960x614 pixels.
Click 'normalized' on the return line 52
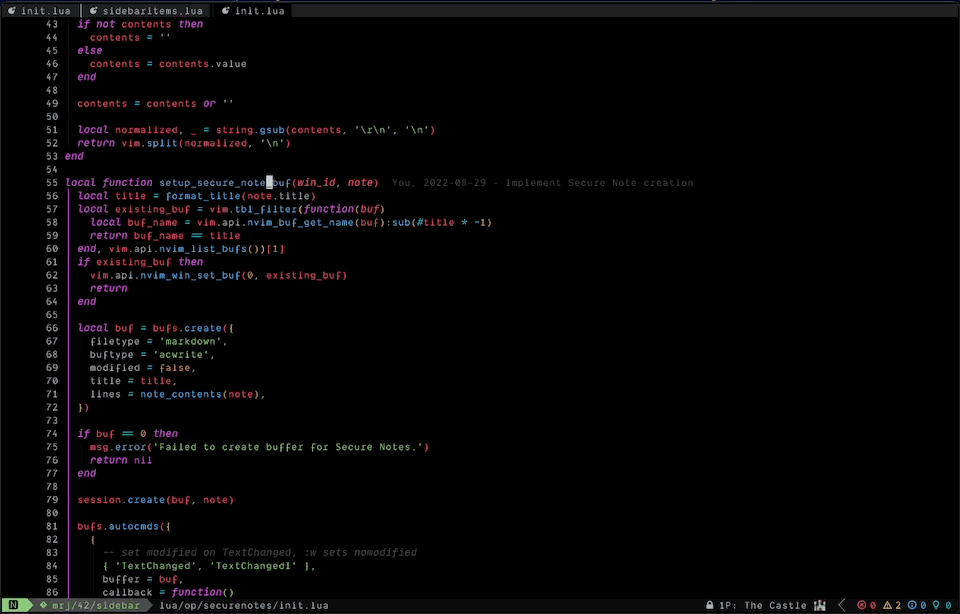(x=216, y=143)
